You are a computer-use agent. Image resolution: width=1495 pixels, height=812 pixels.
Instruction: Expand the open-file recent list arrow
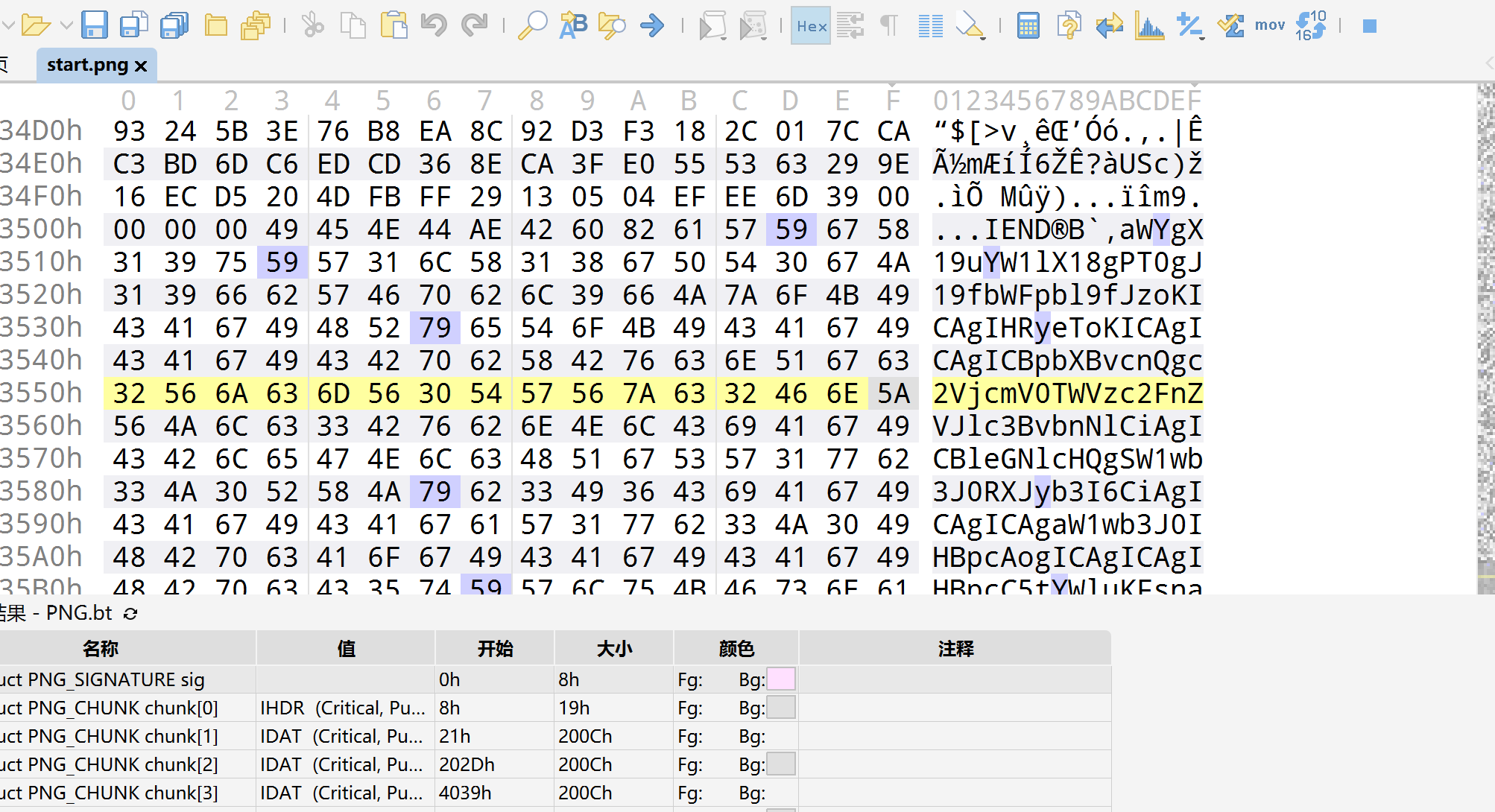(x=66, y=26)
